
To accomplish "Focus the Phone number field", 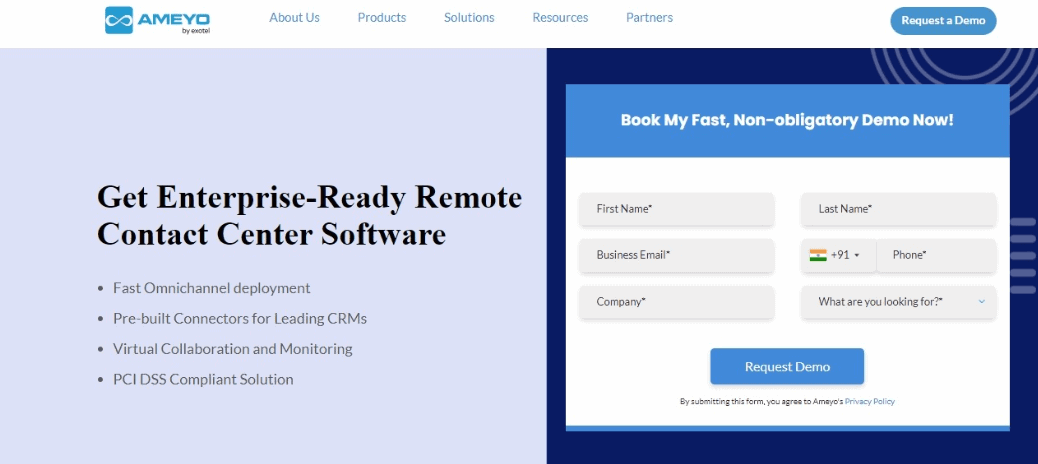I will [x=936, y=255].
